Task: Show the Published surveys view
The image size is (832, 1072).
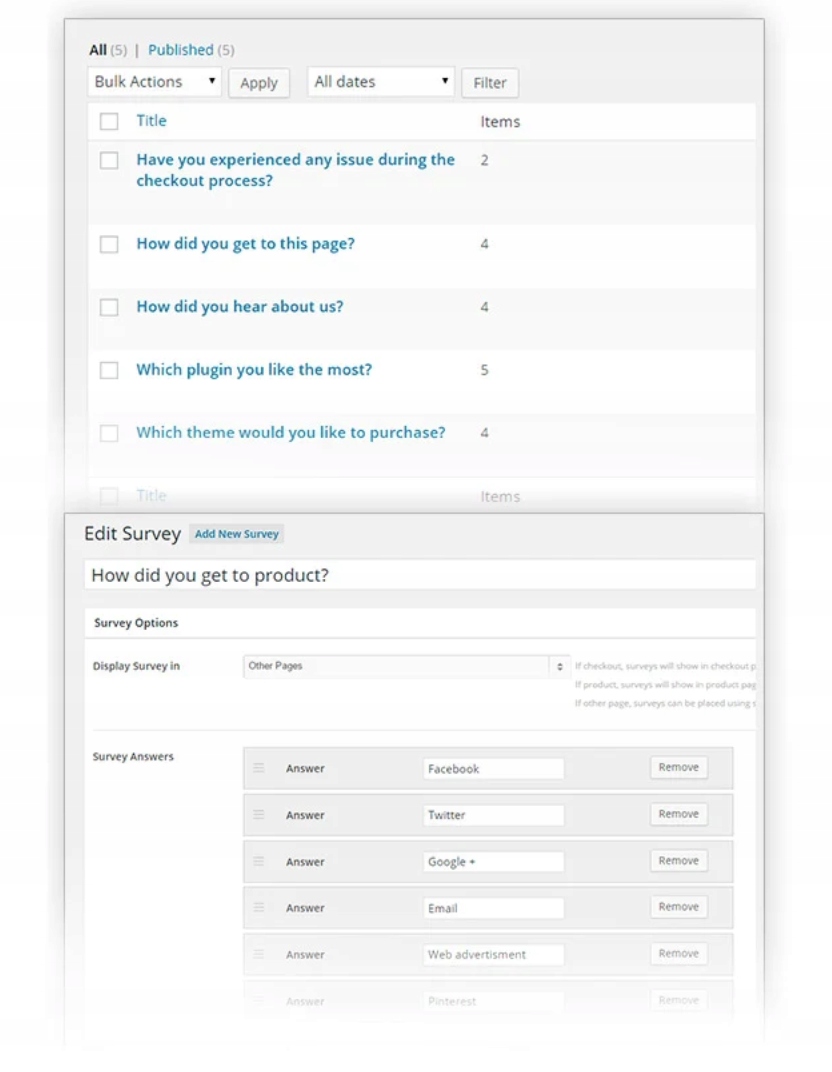Action: tap(181, 50)
